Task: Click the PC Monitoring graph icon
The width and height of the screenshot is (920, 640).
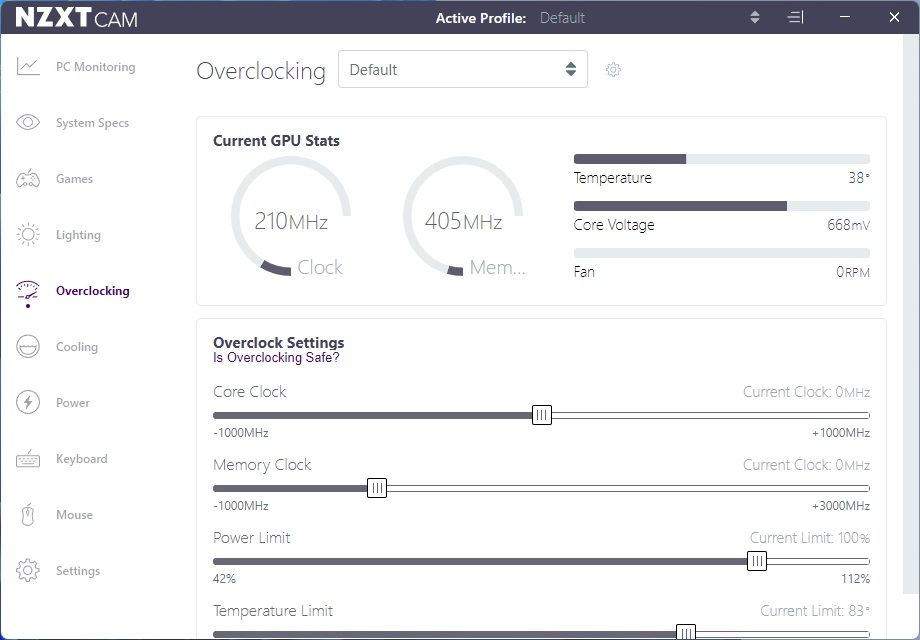Action: 28,67
